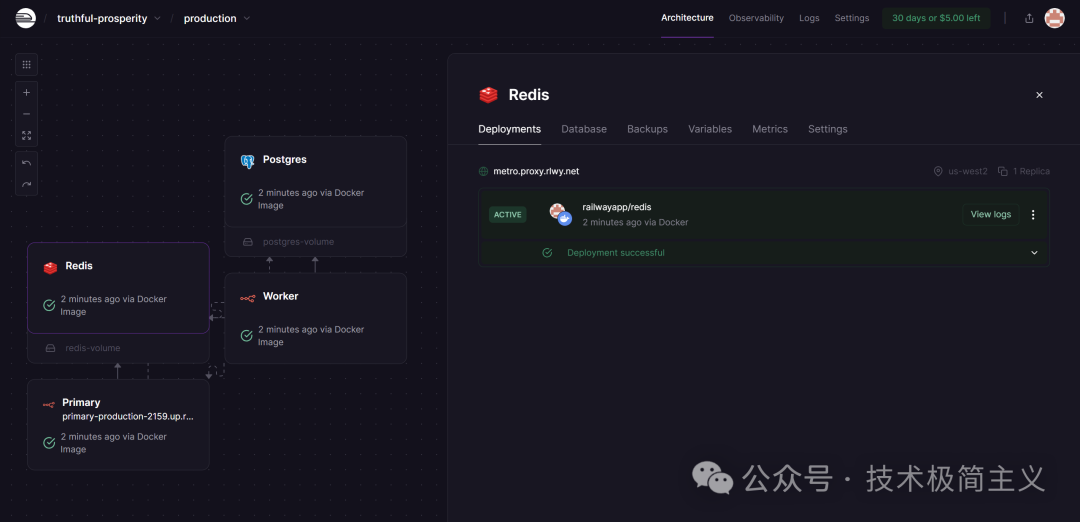Zoom out on the canvas
The width and height of the screenshot is (1080, 522).
pyautogui.click(x=26, y=114)
